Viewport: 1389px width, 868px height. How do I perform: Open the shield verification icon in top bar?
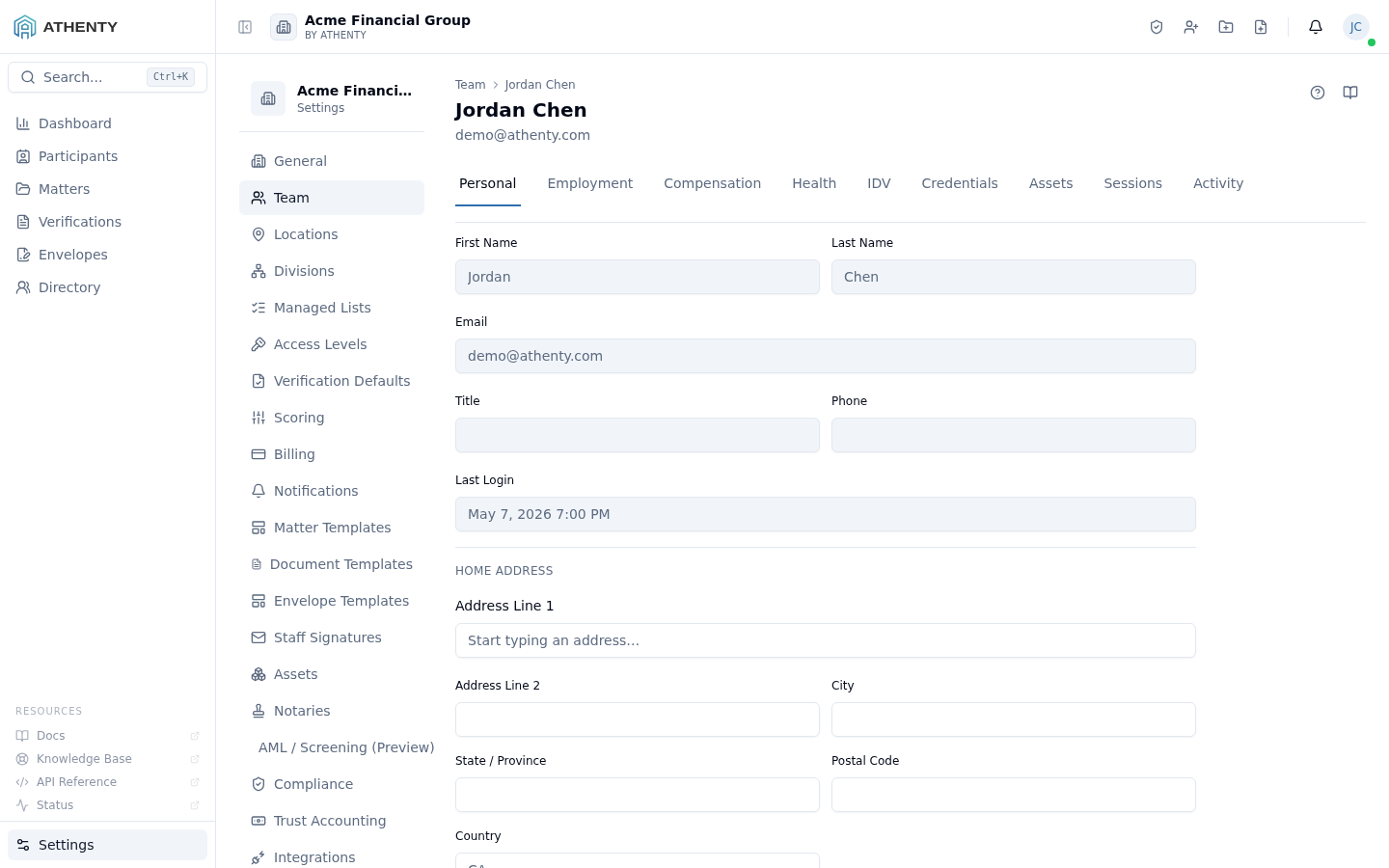pos(1157,27)
